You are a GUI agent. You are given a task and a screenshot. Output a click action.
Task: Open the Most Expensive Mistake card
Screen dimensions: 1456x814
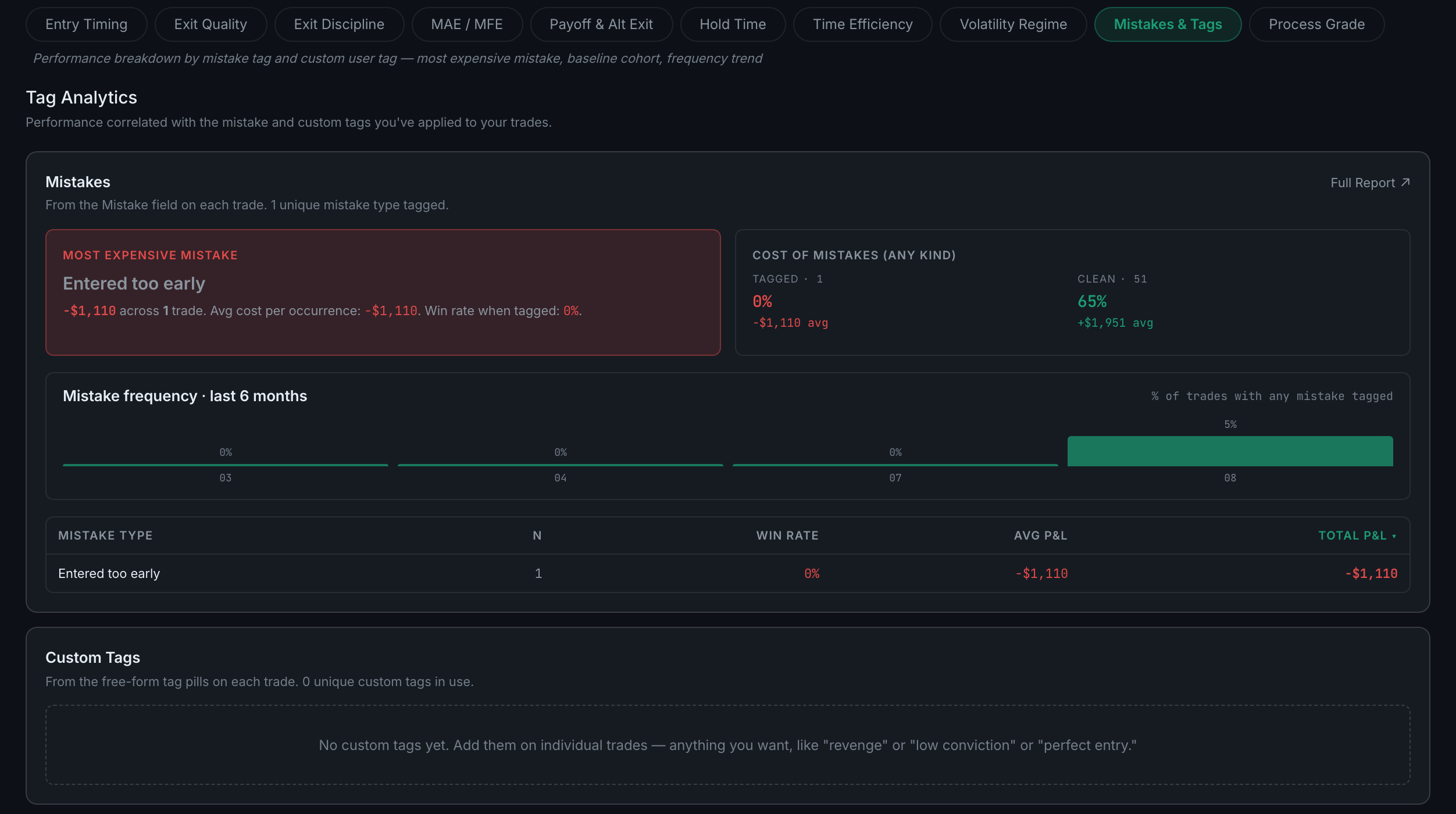(383, 292)
